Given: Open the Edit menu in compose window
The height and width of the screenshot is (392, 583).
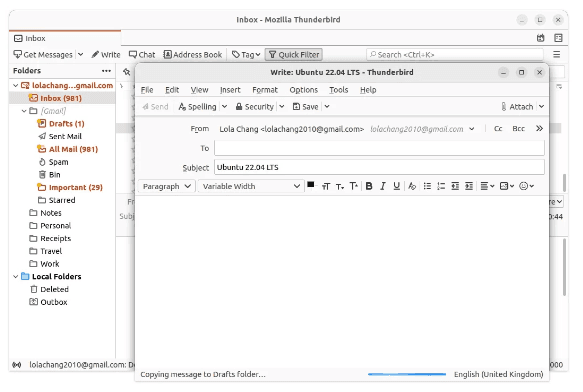Looking at the screenshot, I should [172, 90].
